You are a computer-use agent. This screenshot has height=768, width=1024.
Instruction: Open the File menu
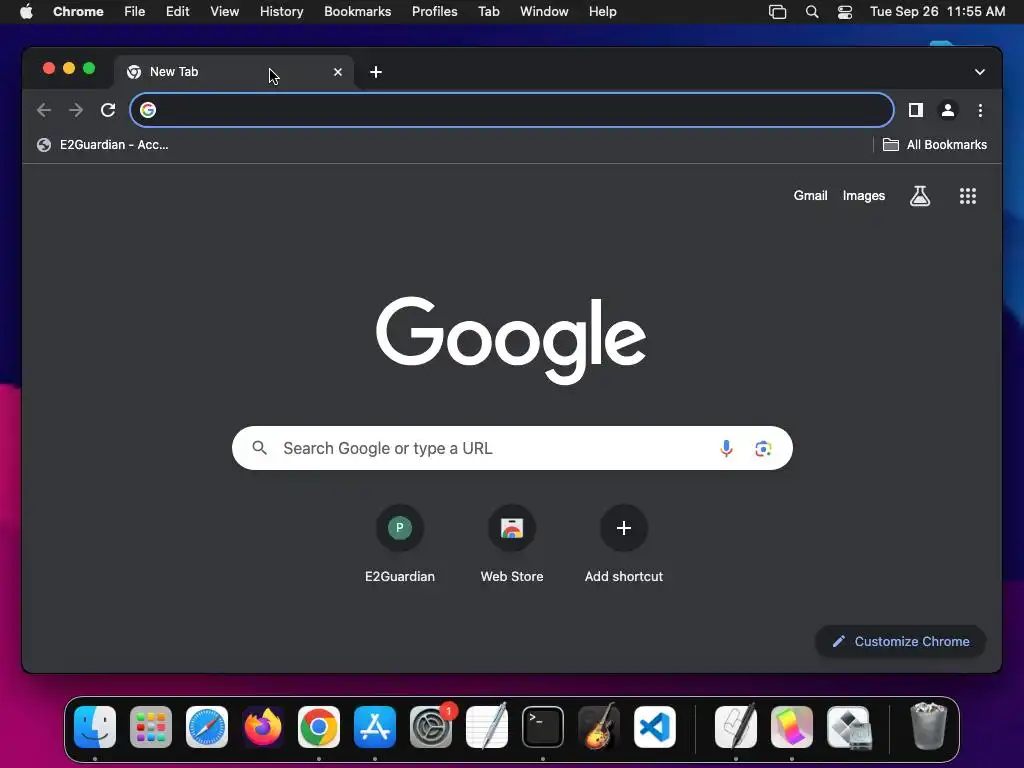[135, 12]
